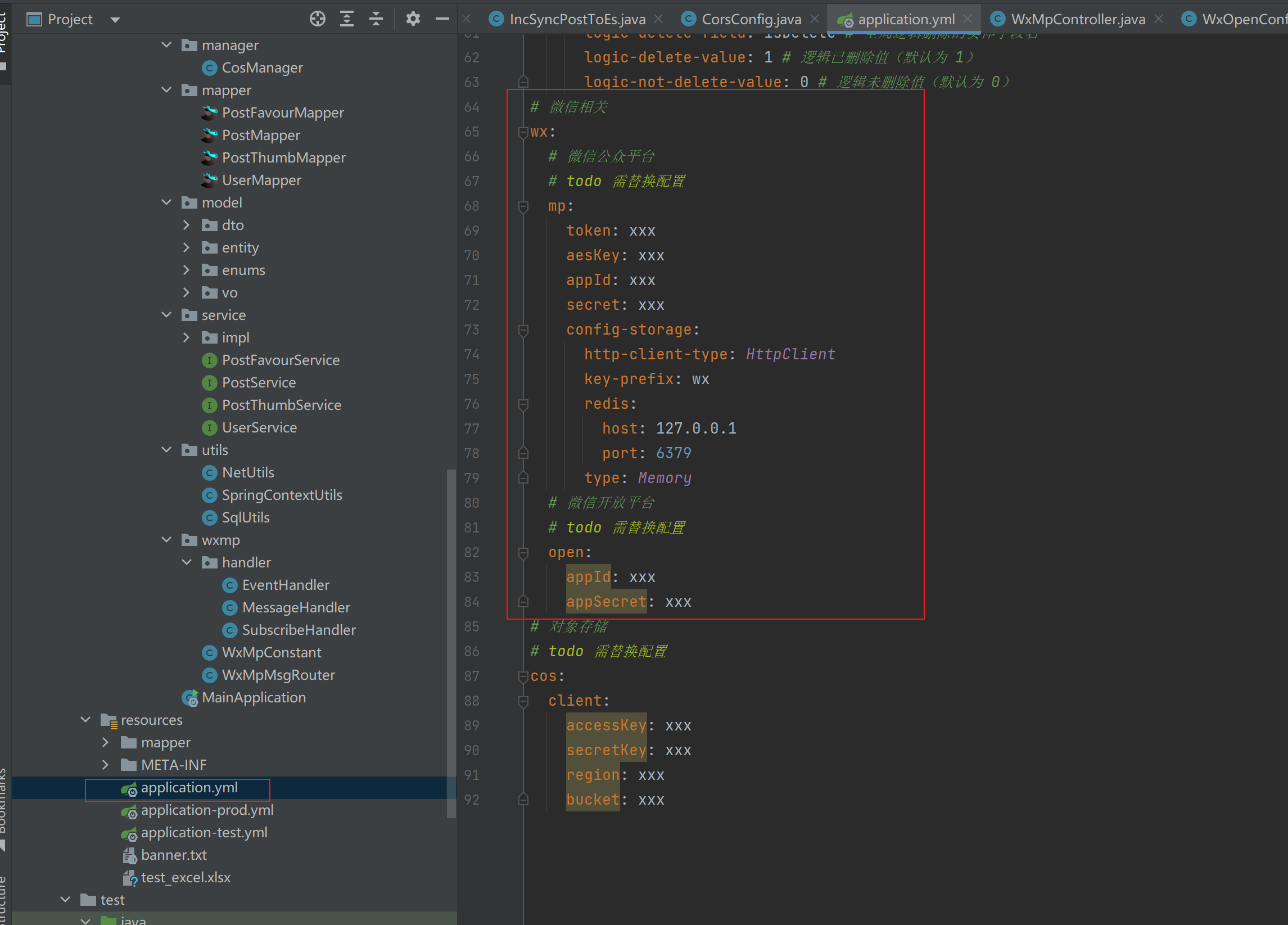
Task: Fold the cos block at line 87
Action: (x=523, y=676)
